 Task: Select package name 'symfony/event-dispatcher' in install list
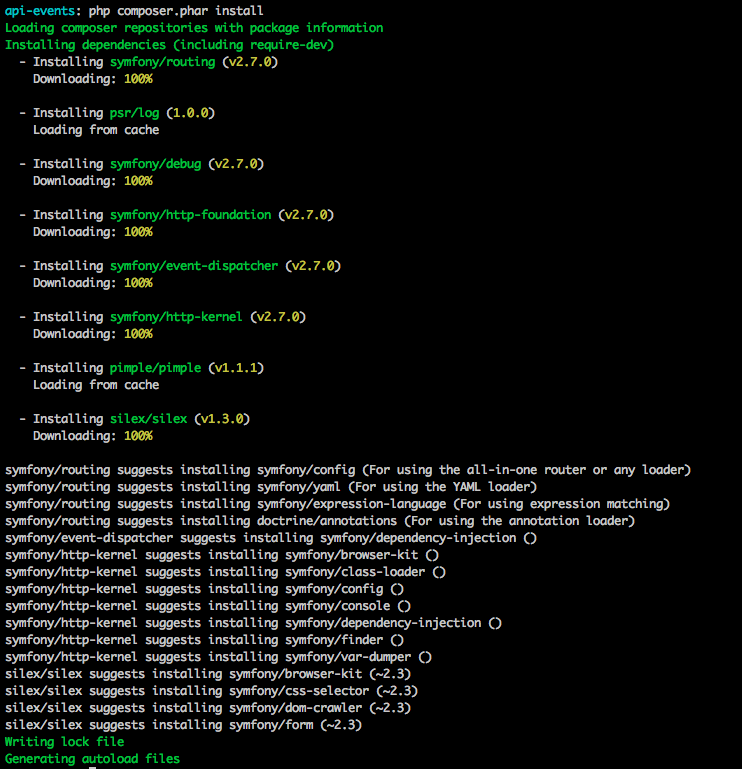click(194, 266)
